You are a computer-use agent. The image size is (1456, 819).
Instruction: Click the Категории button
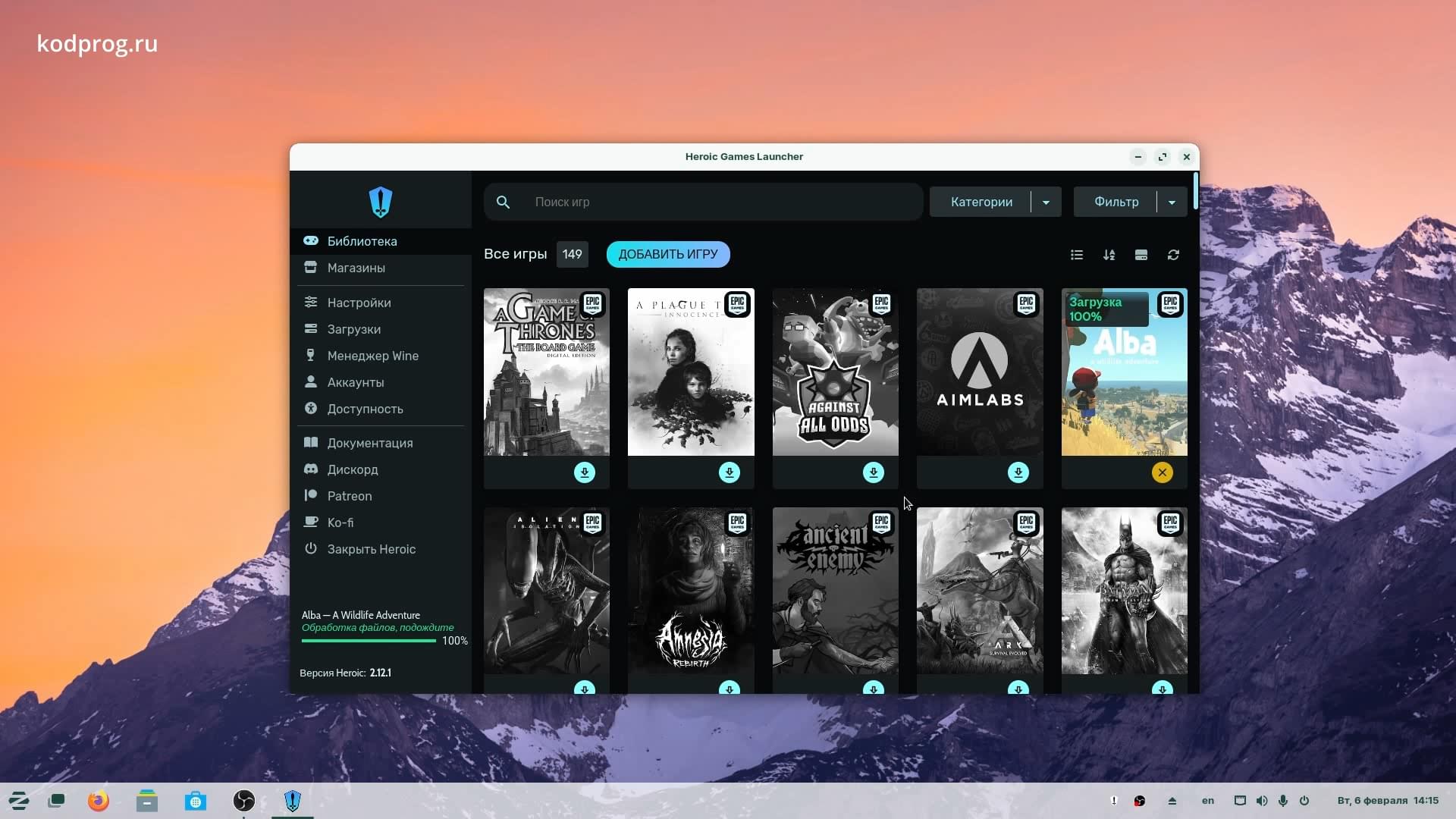(x=981, y=202)
